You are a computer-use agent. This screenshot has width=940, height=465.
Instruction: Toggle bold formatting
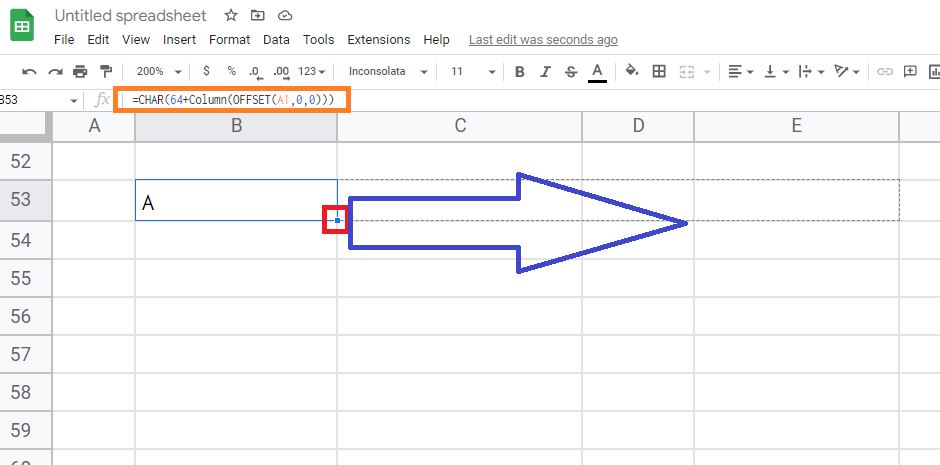520,72
